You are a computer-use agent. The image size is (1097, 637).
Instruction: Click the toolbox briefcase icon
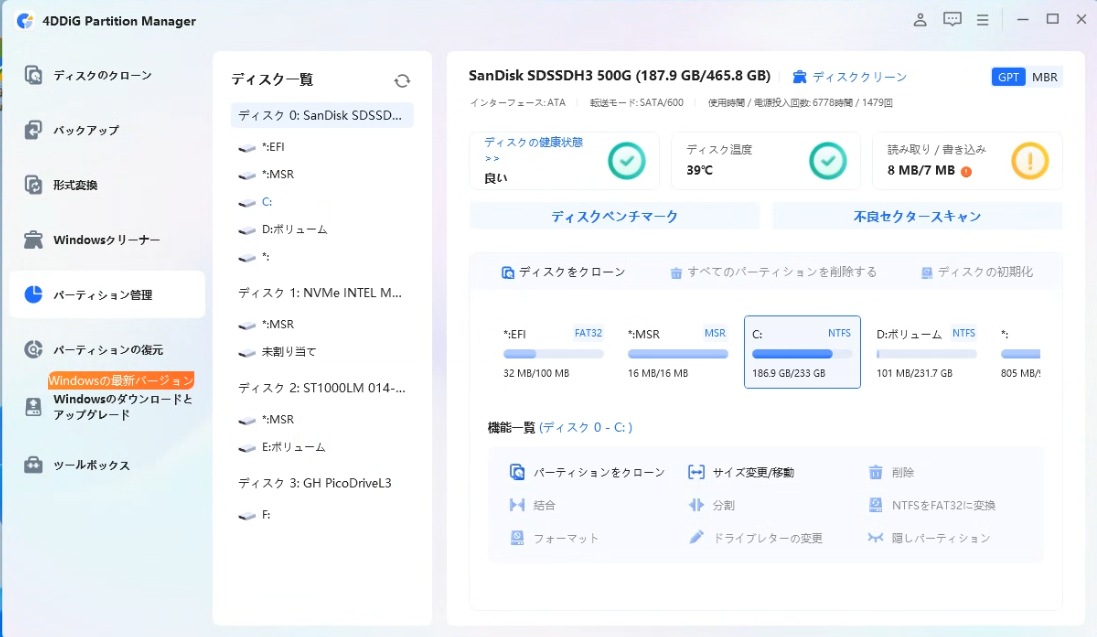tap(33, 466)
